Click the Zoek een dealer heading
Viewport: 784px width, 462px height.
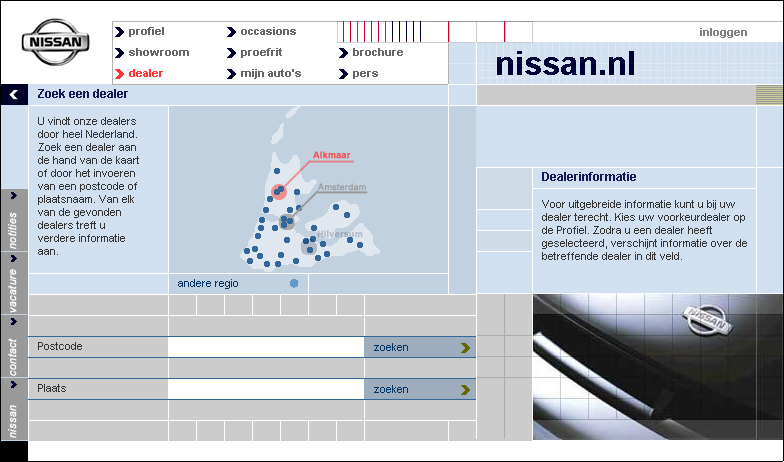(x=82, y=94)
